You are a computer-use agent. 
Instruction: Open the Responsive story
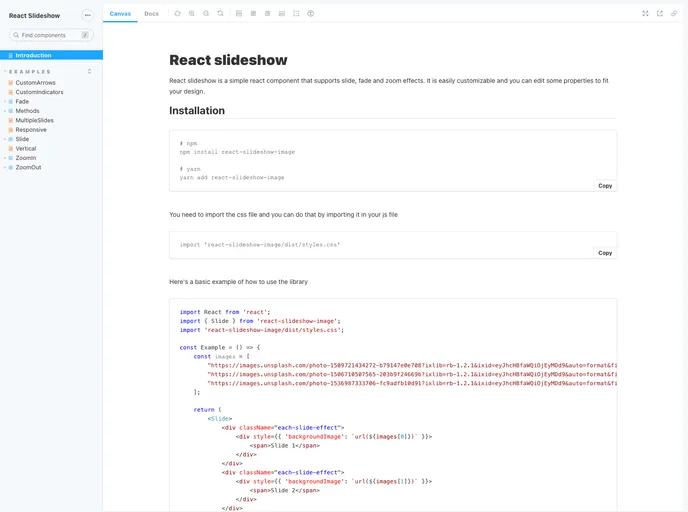31,130
